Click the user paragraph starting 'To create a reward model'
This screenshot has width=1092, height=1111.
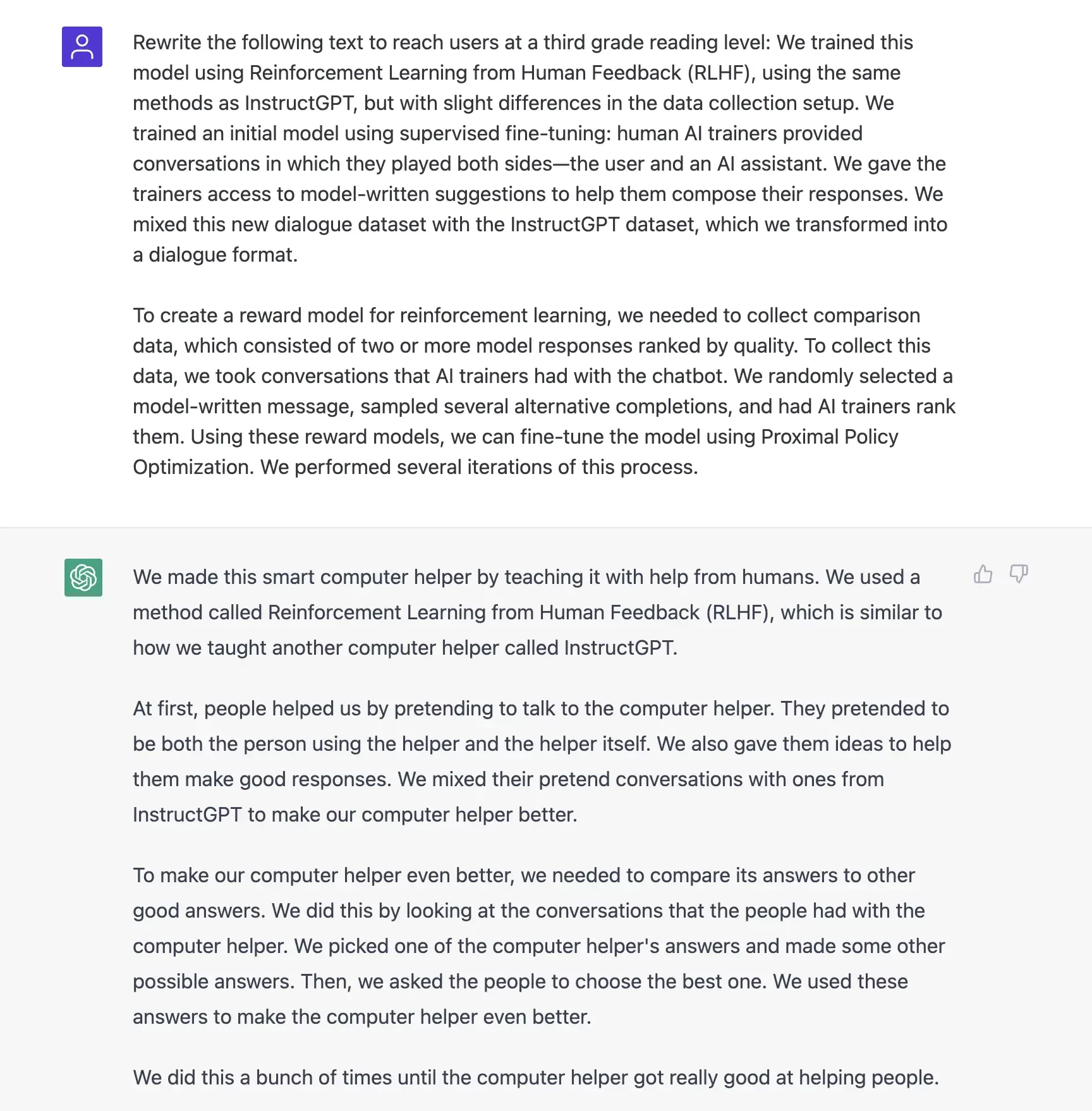pos(543,391)
